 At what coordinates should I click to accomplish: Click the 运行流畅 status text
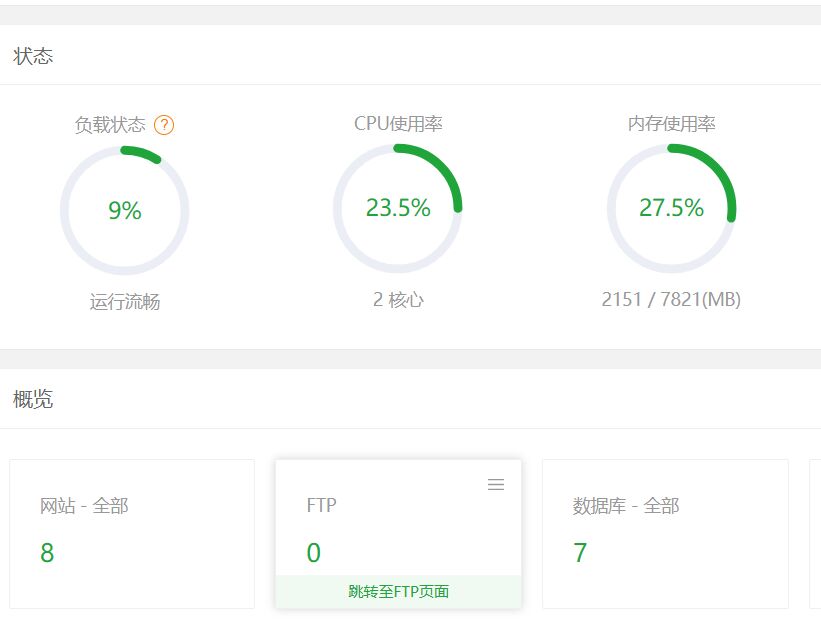tap(125, 302)
